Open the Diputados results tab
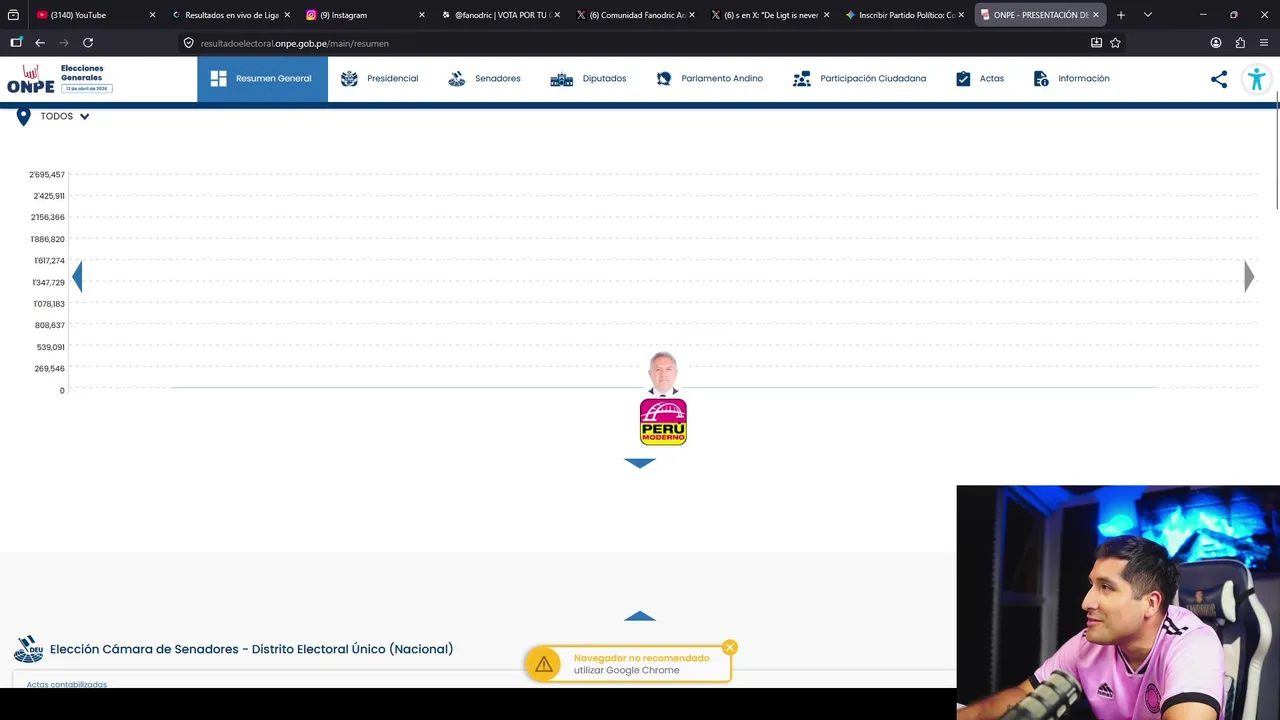Screen dimensions: 1280x720 click(588, 79)
